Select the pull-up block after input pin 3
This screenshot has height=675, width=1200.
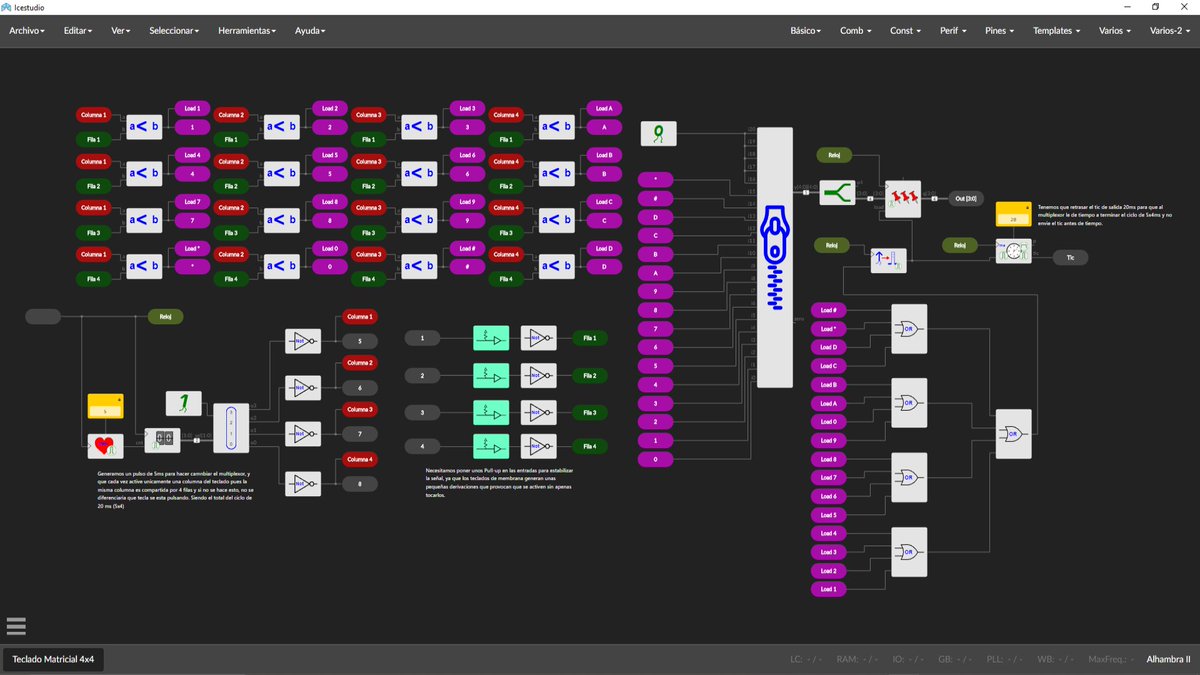pos(491,412)
